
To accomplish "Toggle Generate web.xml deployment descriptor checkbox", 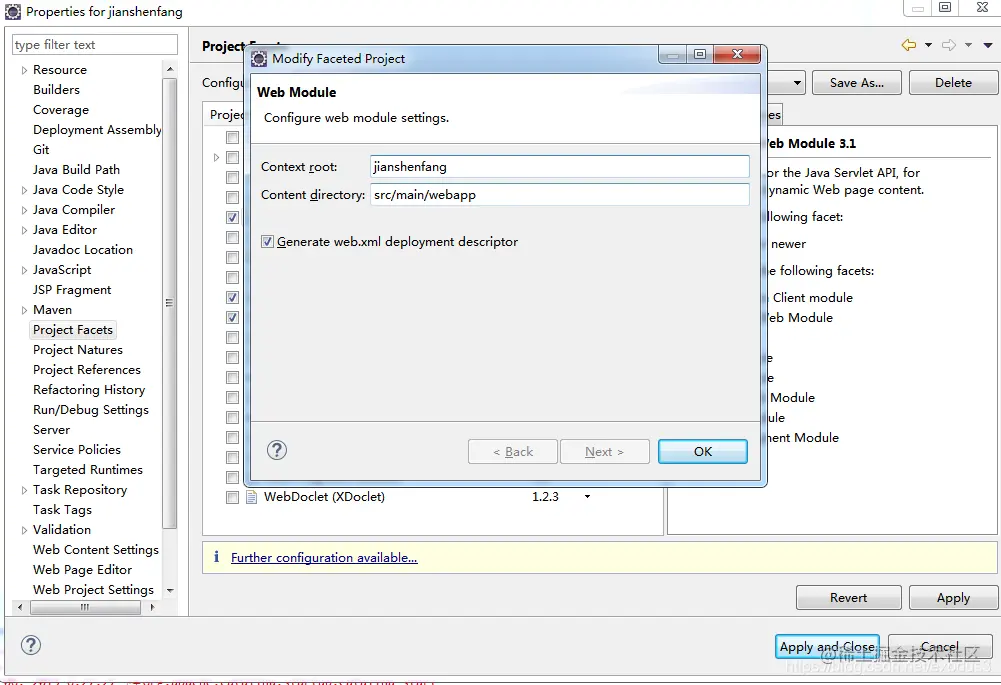I will tap(267, 241).
